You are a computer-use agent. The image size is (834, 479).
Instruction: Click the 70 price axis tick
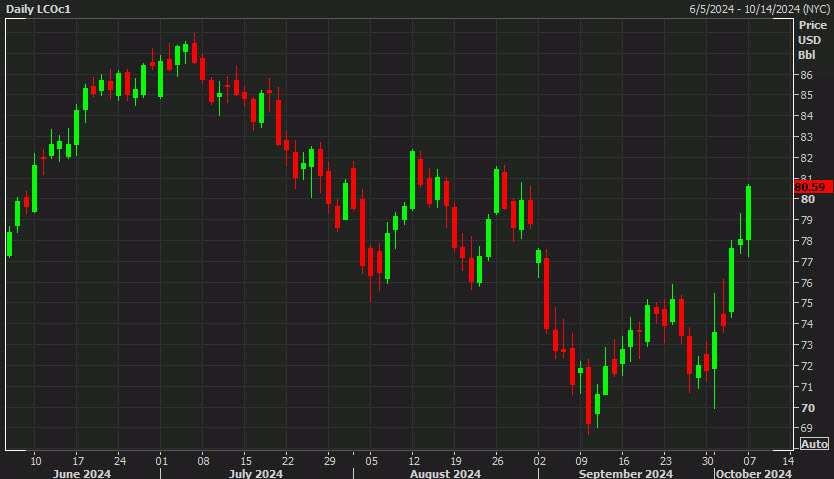tap(807, 408)
